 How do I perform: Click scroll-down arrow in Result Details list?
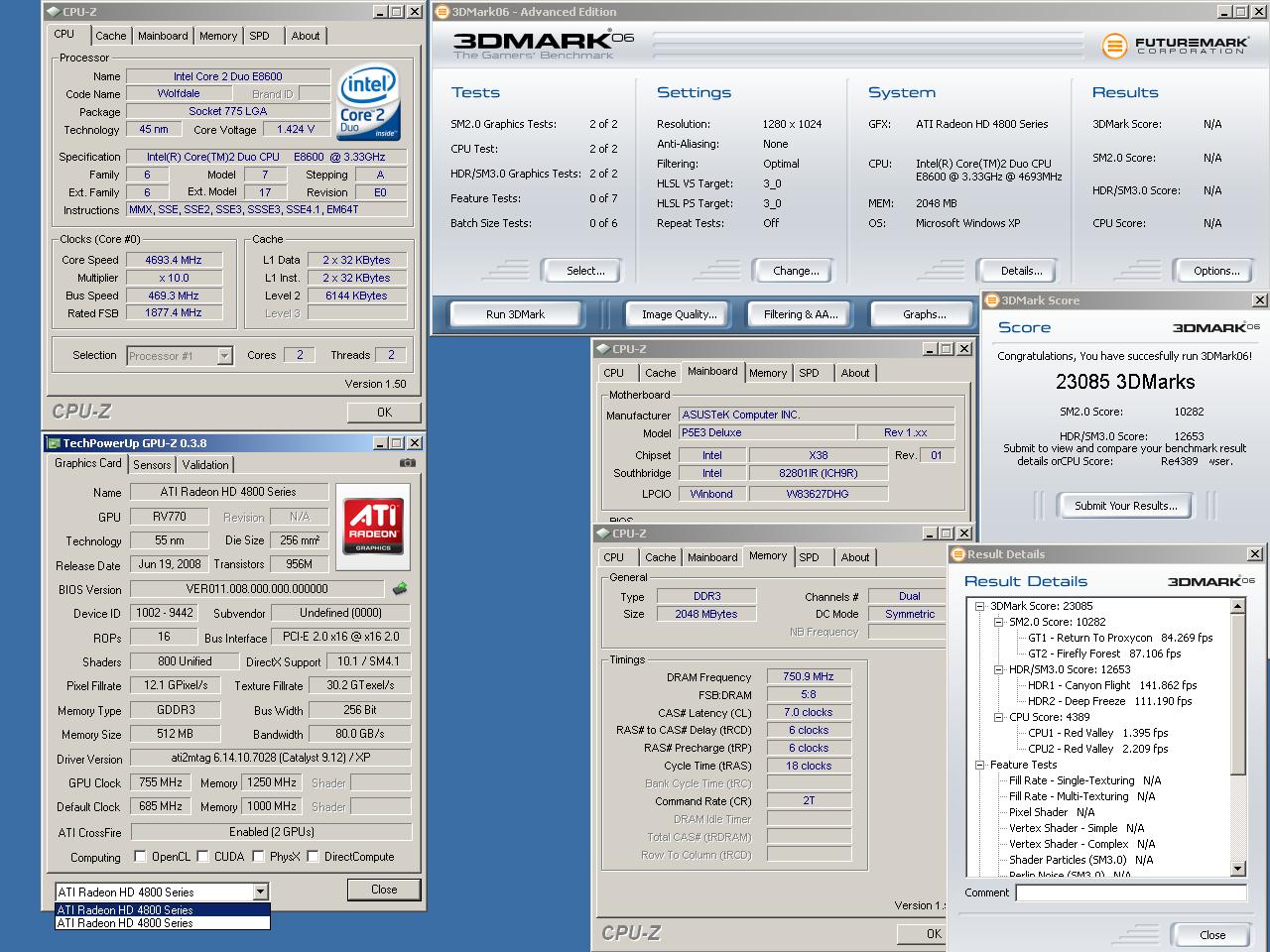[1237, 869]
